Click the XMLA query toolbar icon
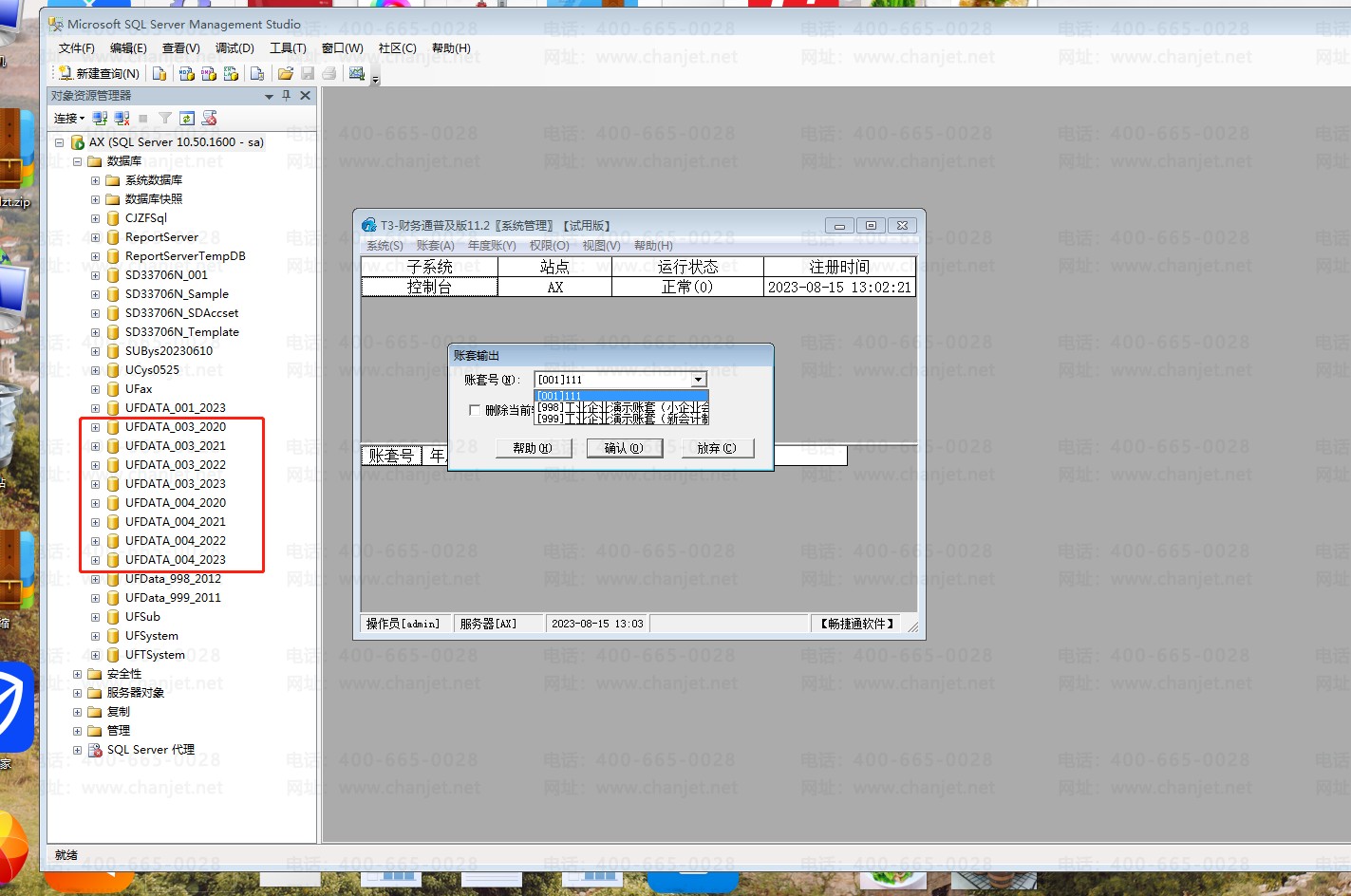1351x896 pixels. 231,73
